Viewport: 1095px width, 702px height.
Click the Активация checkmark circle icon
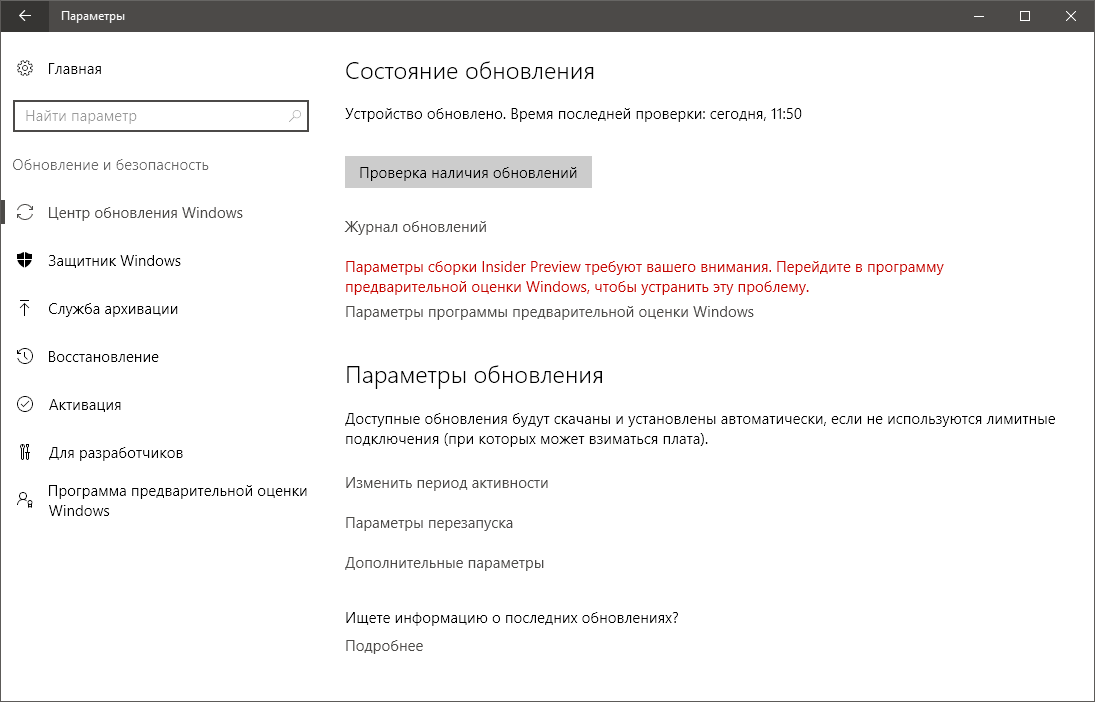(25, 405)
